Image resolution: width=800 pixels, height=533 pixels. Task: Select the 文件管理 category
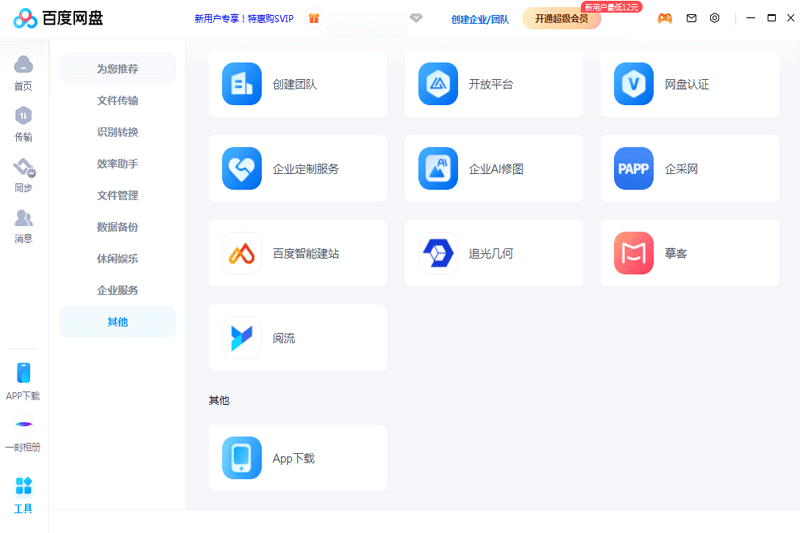117,195
